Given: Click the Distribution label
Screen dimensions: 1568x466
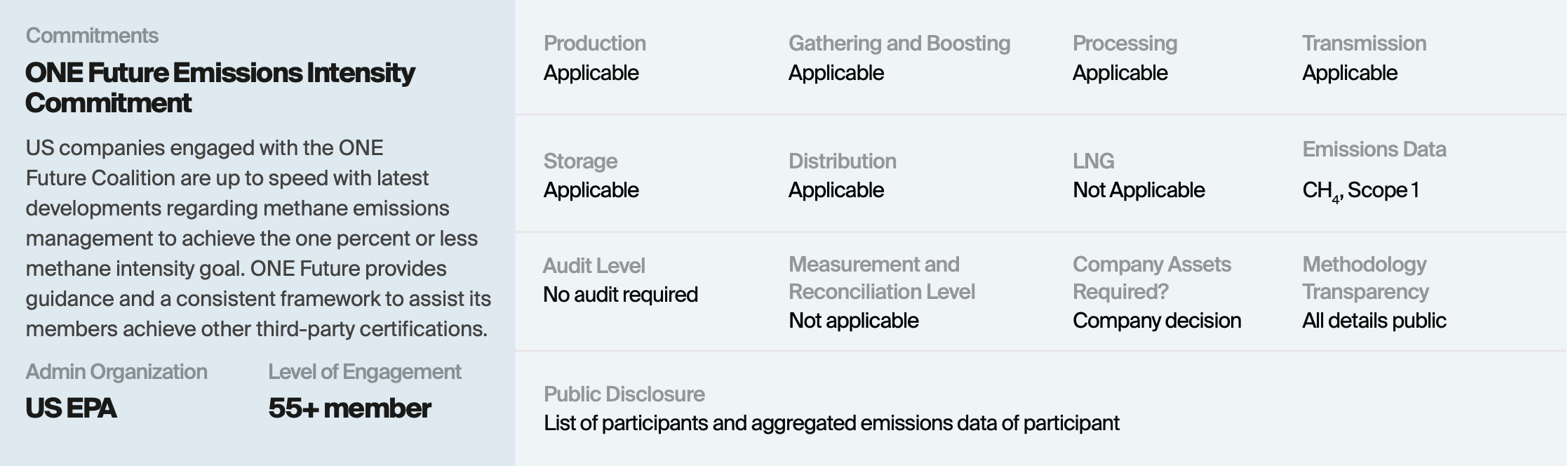Looking at the screenshot, I should [x=843, y=161].
